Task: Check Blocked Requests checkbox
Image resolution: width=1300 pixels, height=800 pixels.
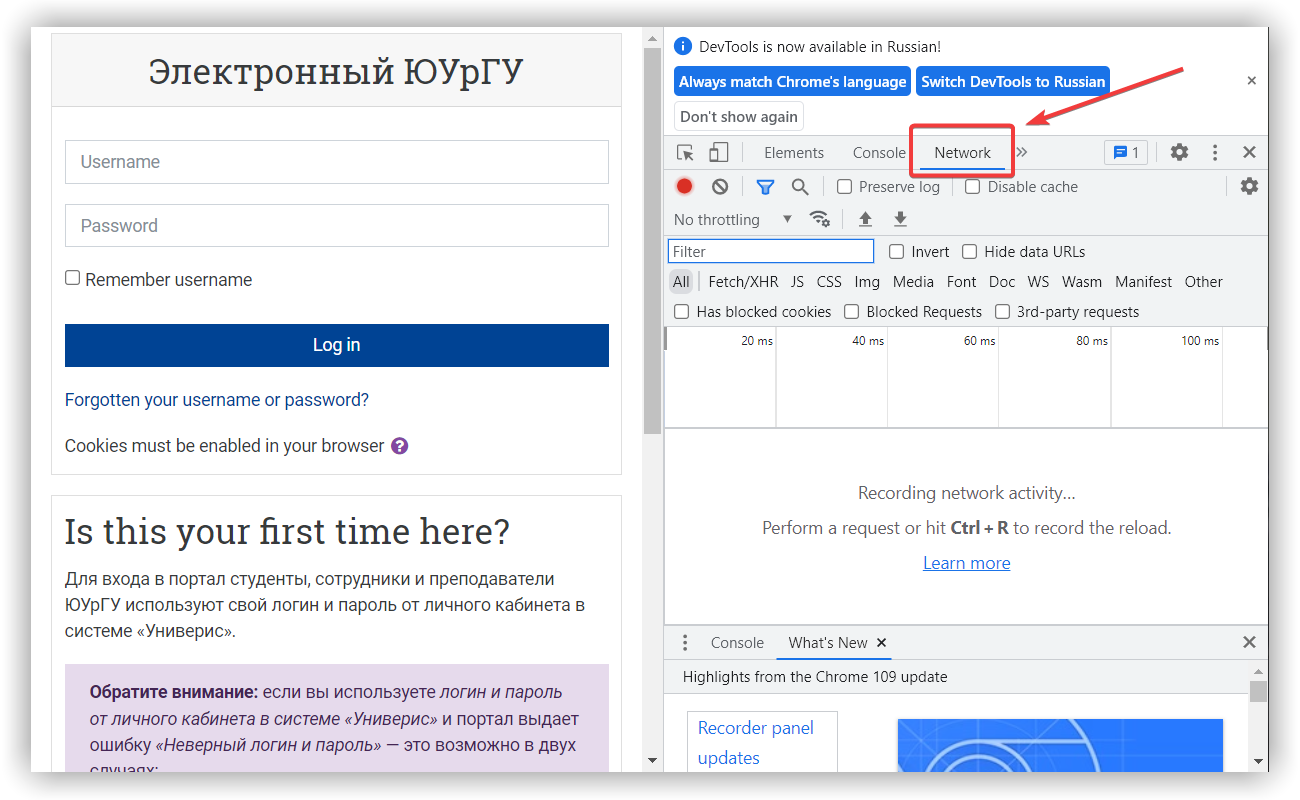Action: point(851,311)
